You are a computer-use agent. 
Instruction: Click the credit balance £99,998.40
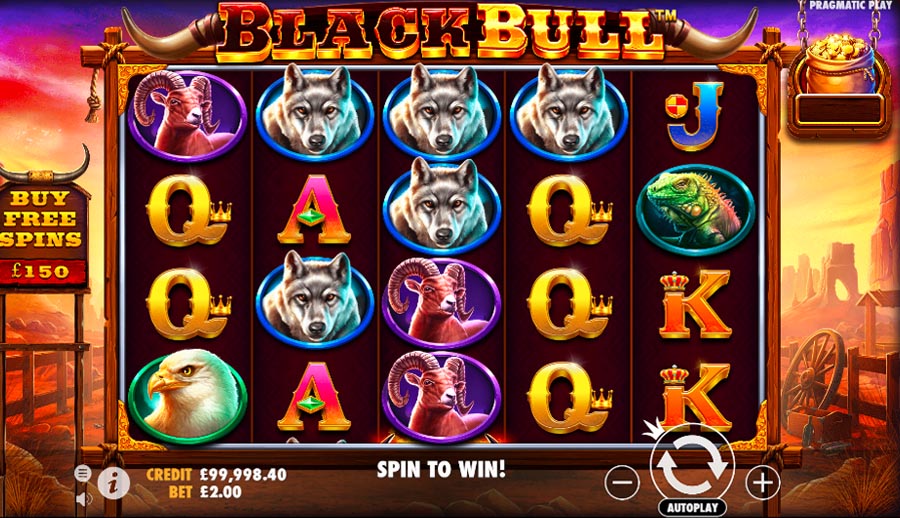[x=243, y=474]
